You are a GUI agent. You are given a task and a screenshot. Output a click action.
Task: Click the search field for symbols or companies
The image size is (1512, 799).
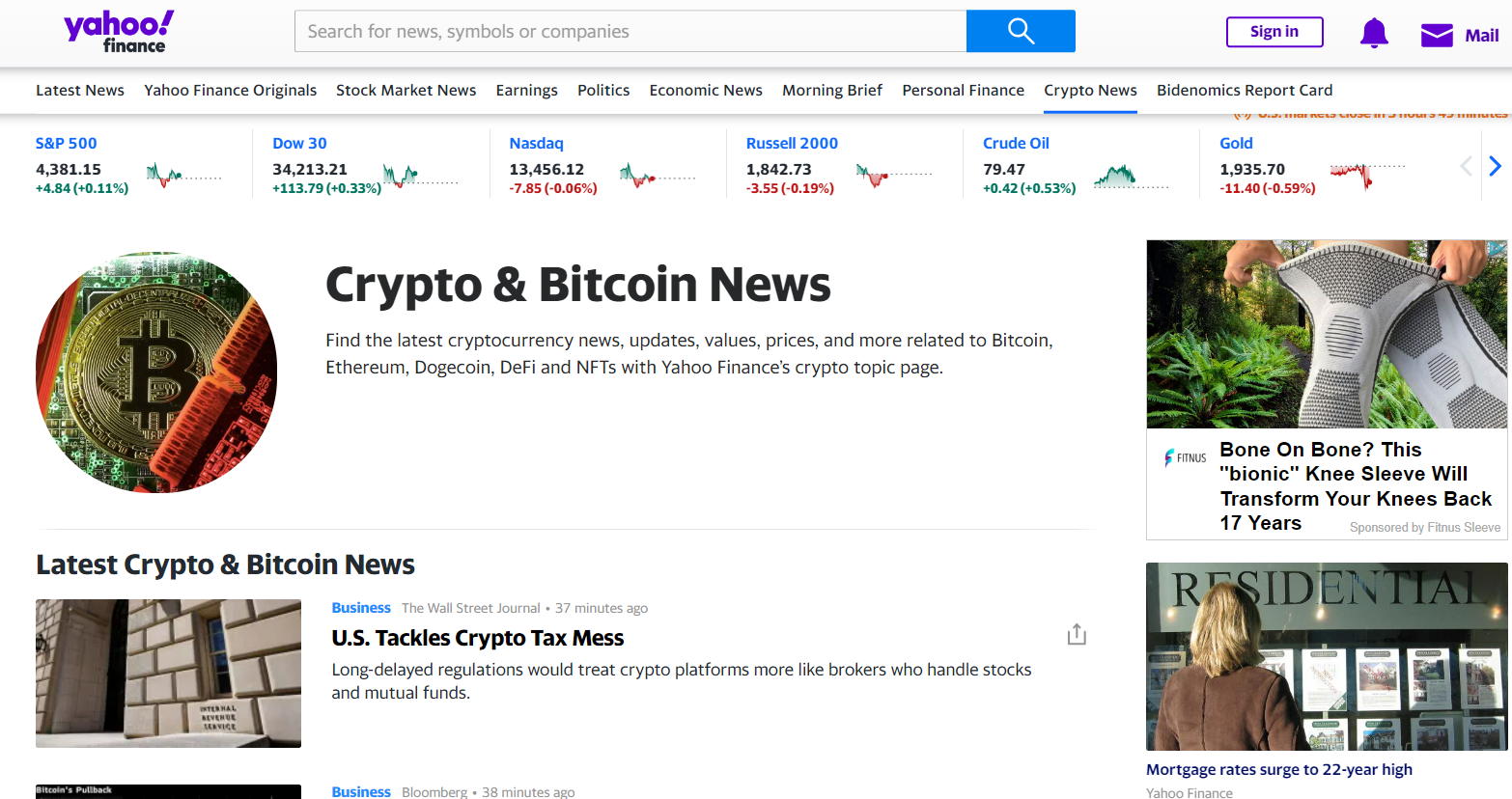coord(630,31)
